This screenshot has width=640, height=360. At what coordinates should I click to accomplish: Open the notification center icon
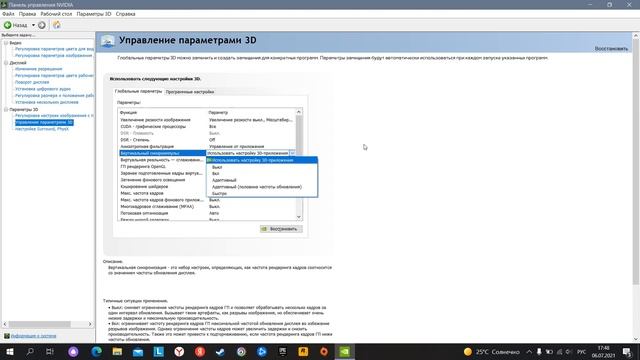627,352
